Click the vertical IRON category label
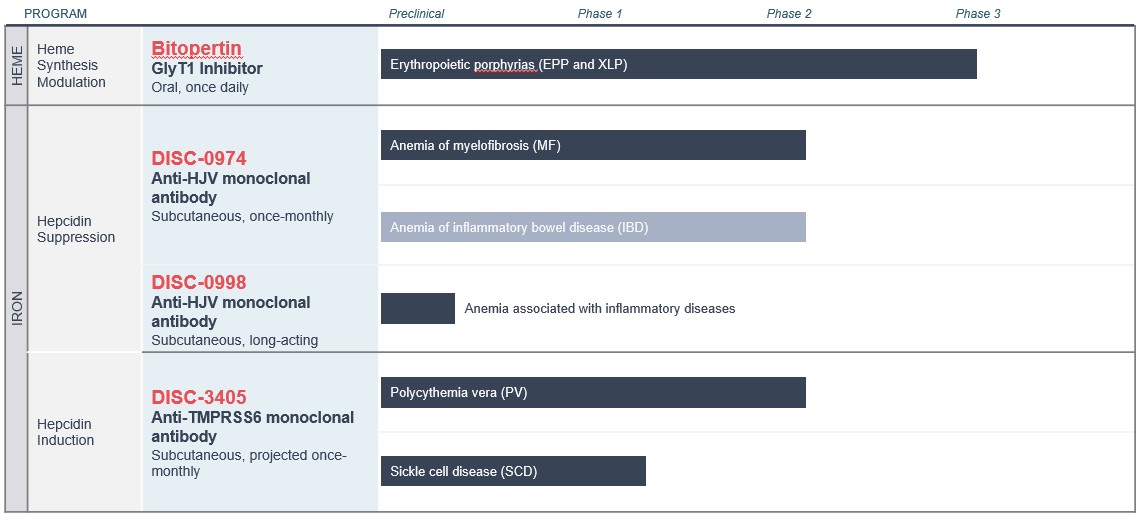The image size is (1140, 514). tap(17, 308)
